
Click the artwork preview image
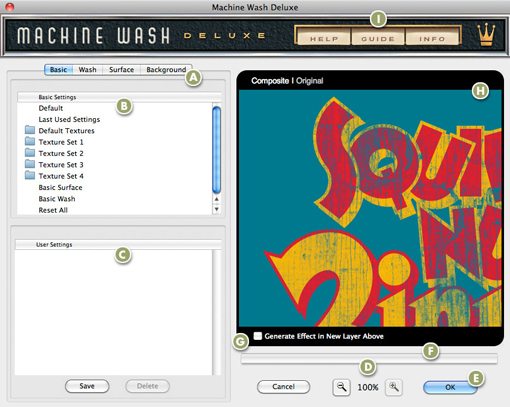[x=370, y=208]
